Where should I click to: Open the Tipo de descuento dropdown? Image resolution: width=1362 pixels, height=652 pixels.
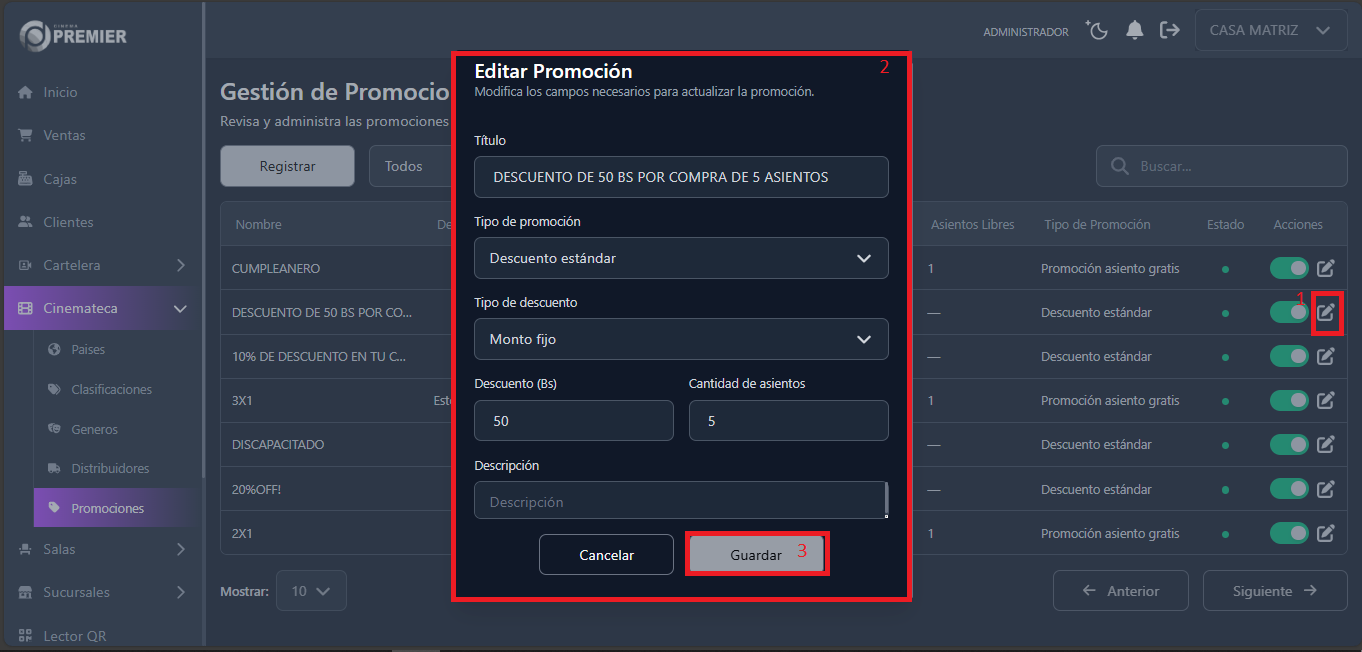click(x=681, y=339)
